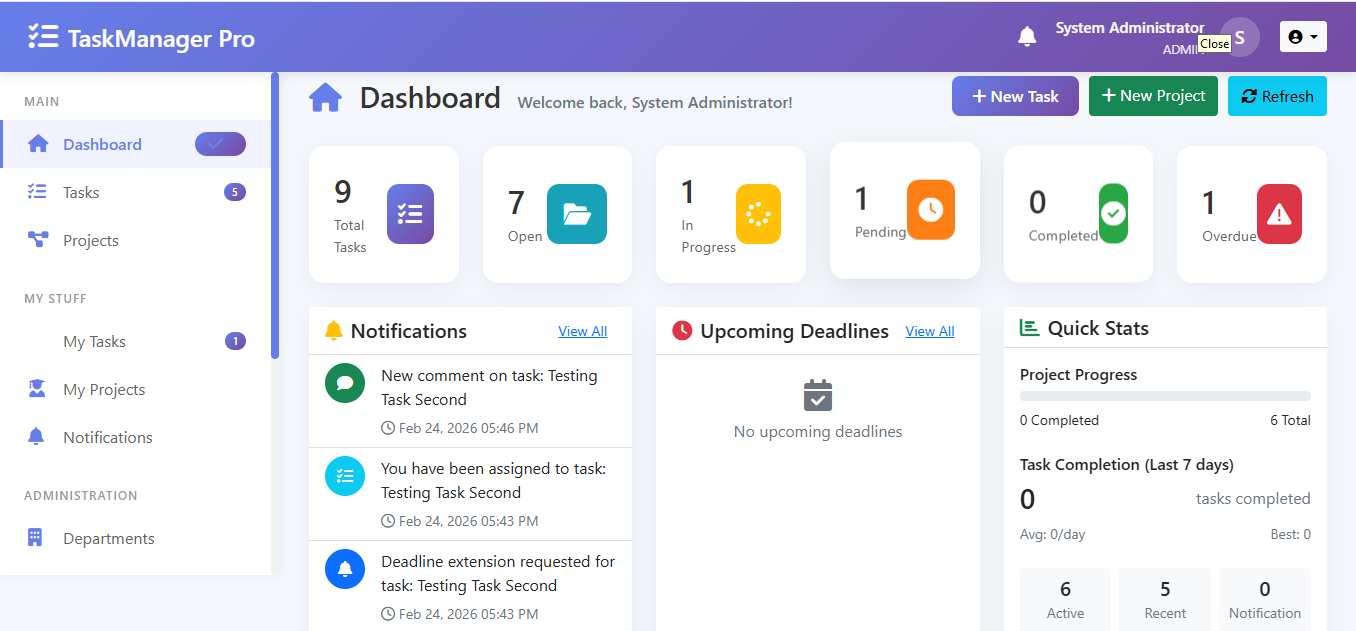1356x631 pixels.
Task: Click the home icon beside Dashboard heading
Action: [325, 96]
